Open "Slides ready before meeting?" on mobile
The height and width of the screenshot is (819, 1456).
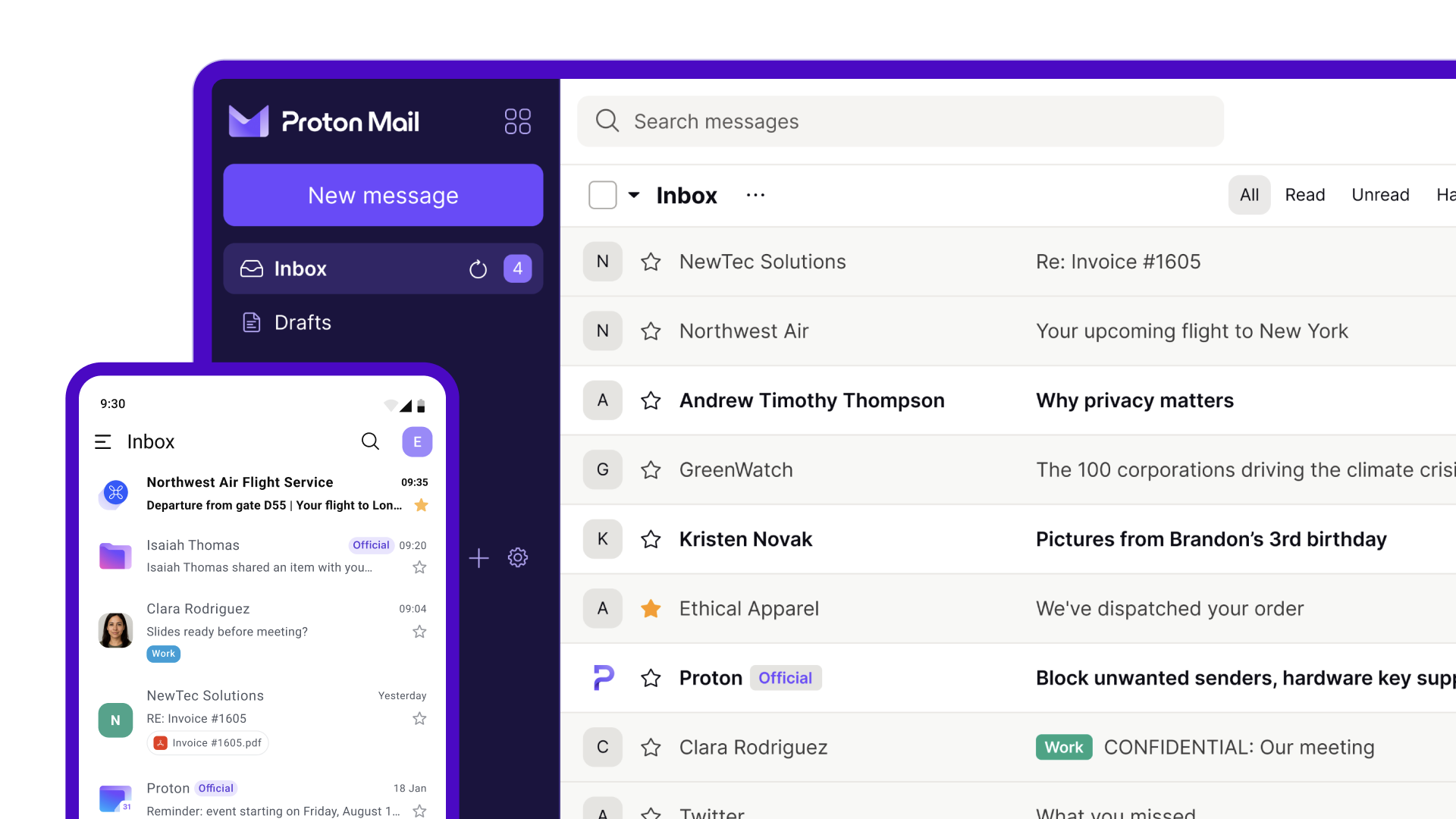click(x=227, y=632)
